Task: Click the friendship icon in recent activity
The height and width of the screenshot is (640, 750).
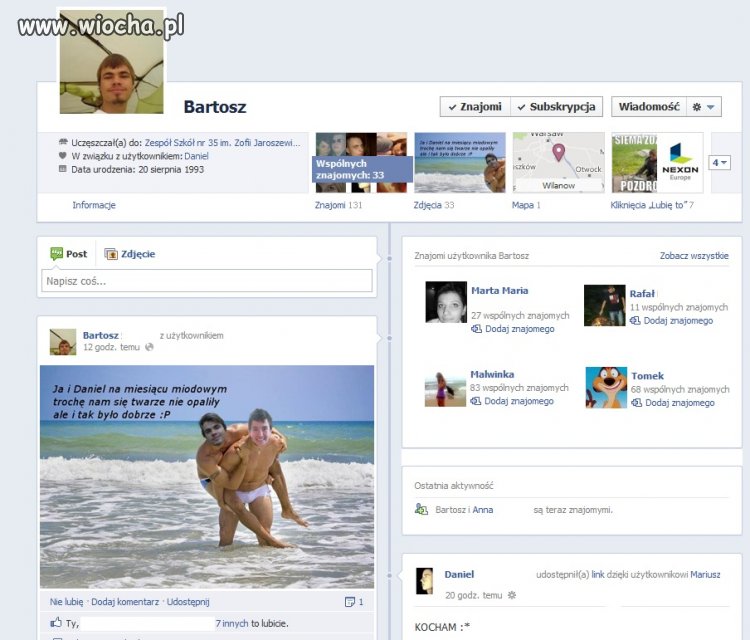Action: (421, 509)
